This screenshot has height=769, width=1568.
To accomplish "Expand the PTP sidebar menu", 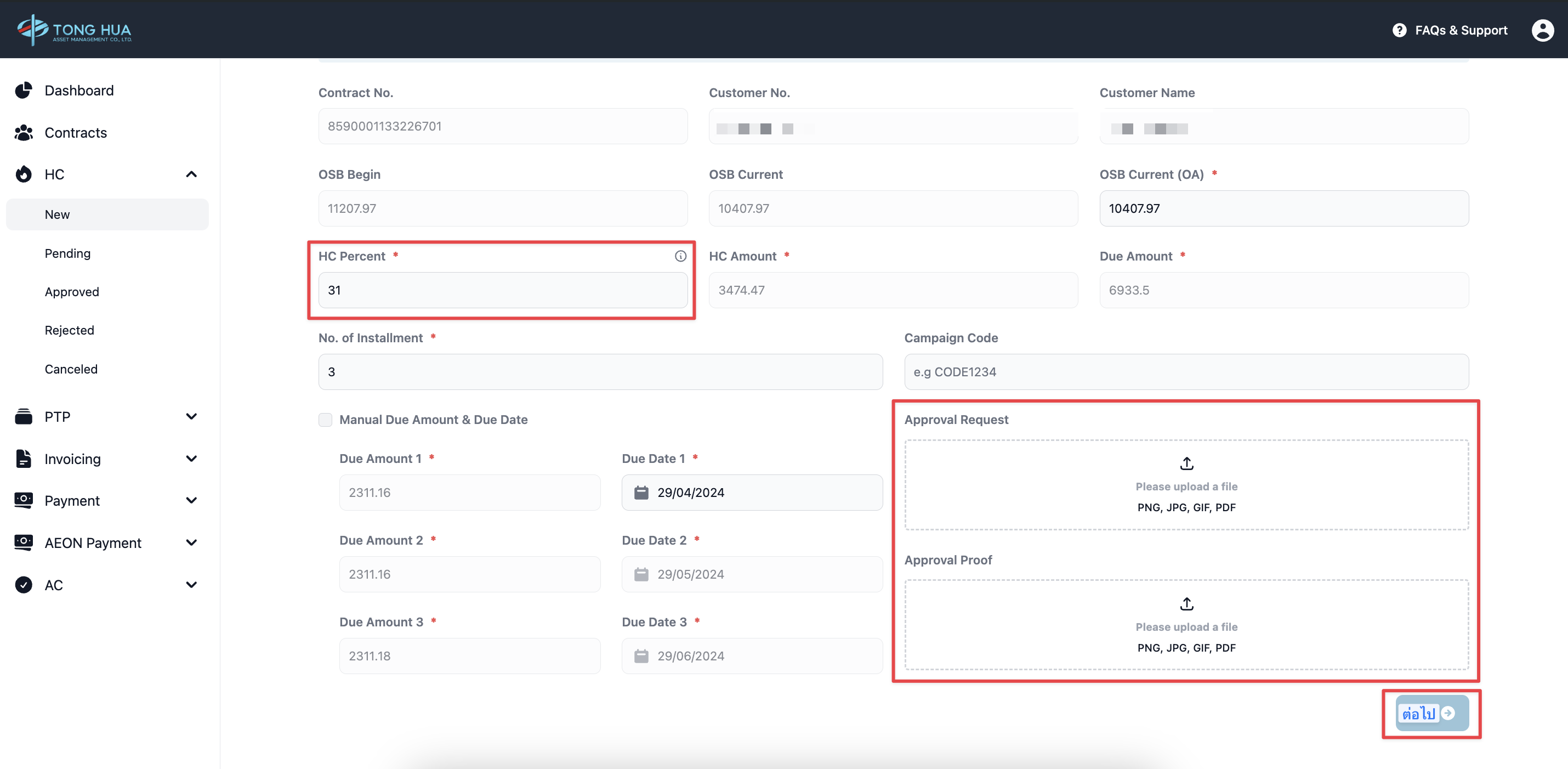I will 191,416.
